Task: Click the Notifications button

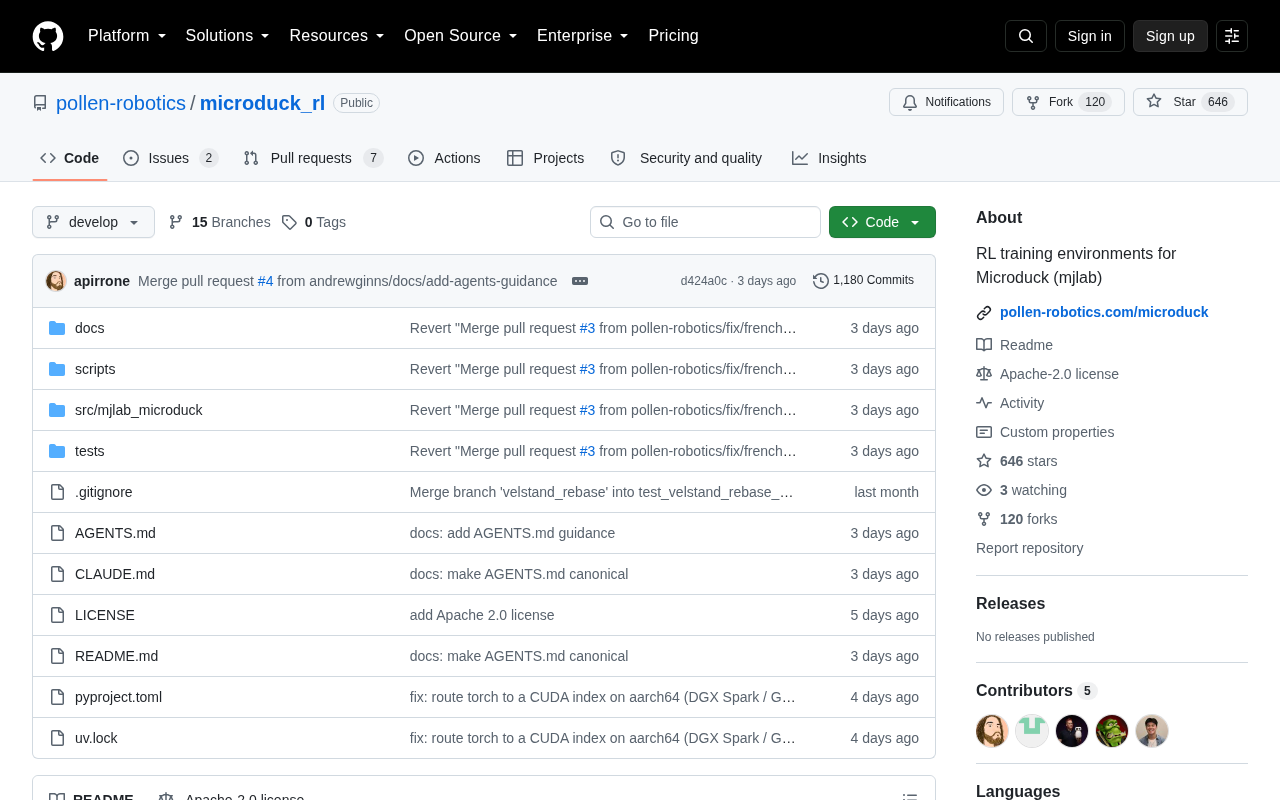Action: [x=946, y=102]
